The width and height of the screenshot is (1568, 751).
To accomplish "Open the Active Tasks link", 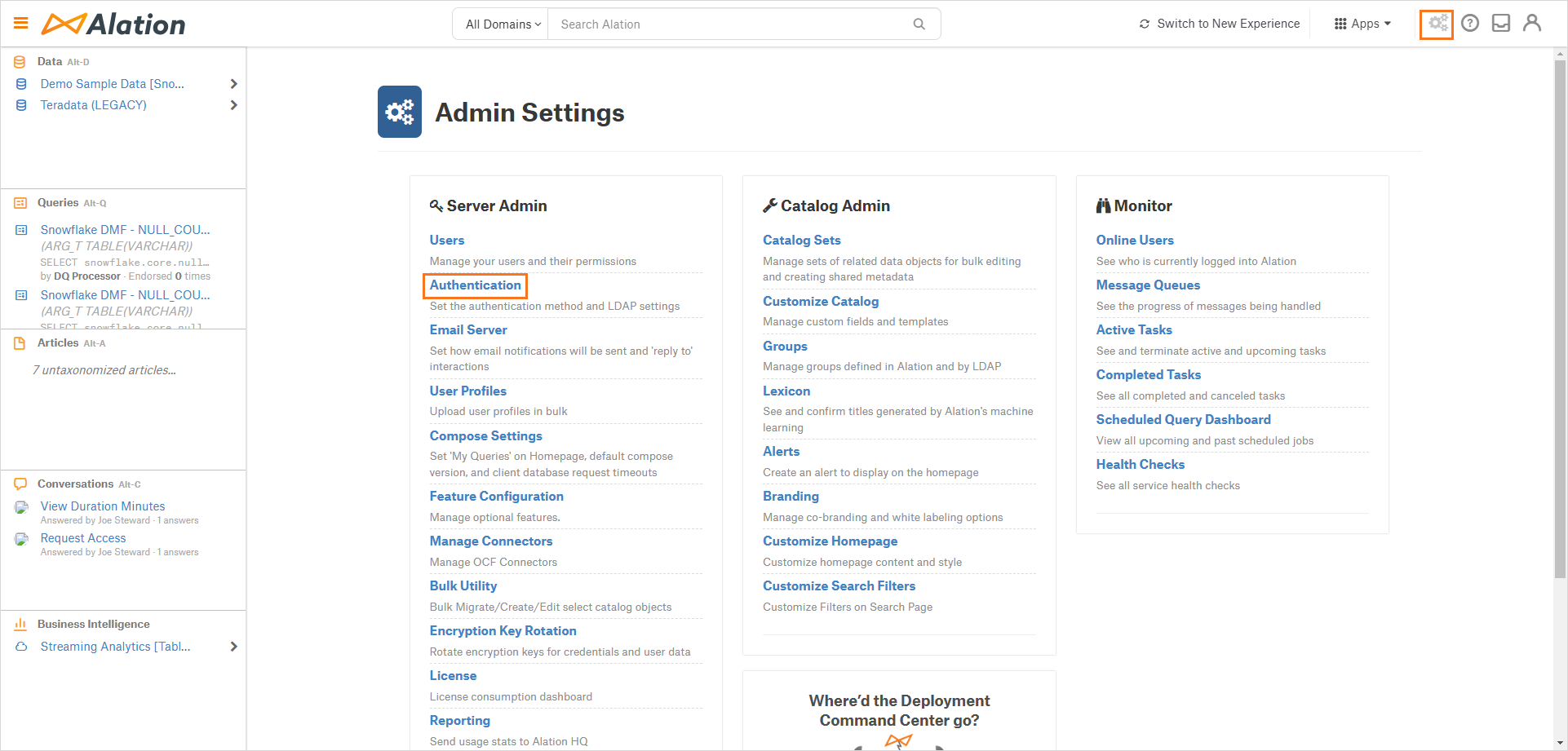I will coord(1134,330).
